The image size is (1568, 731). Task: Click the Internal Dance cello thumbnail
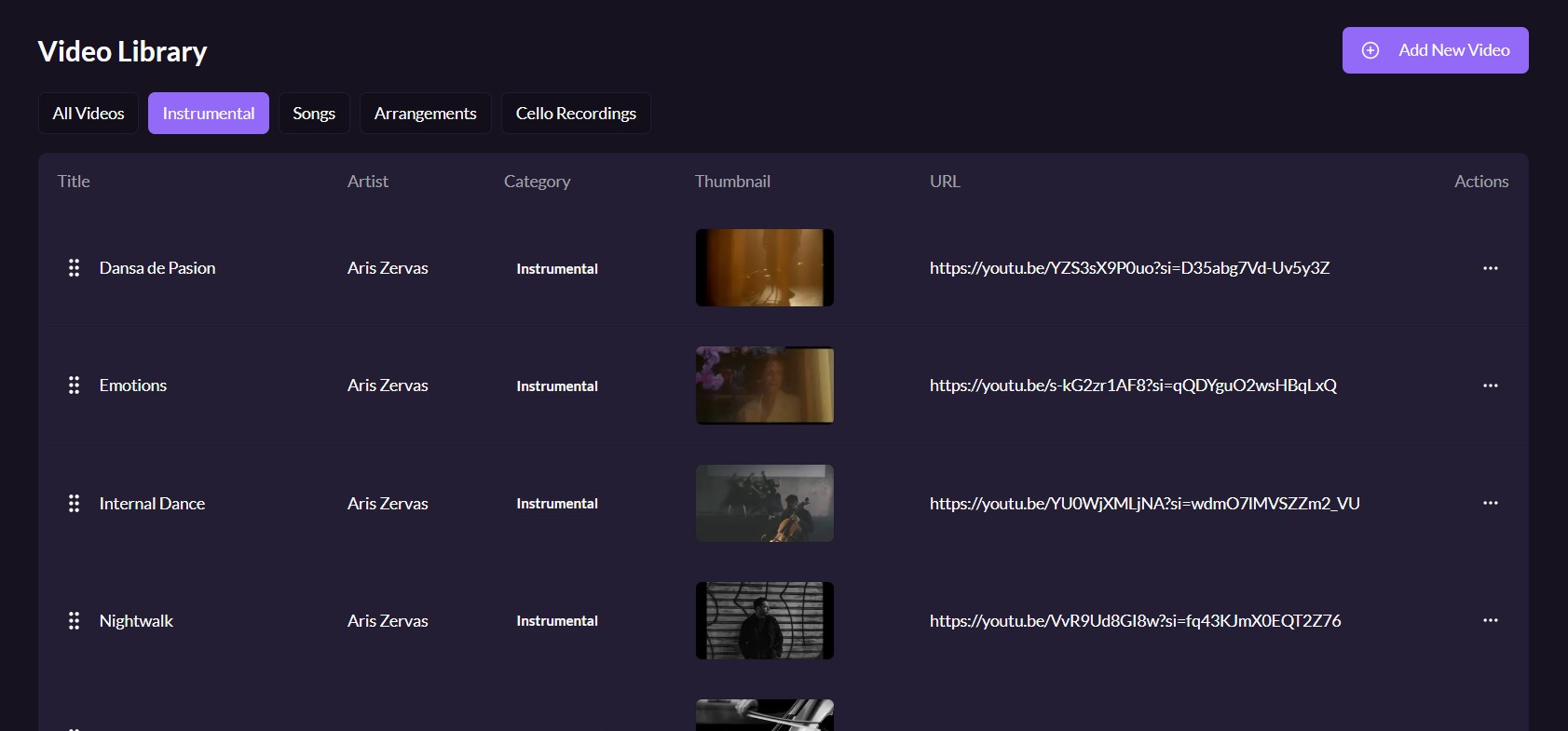point(764,504)
